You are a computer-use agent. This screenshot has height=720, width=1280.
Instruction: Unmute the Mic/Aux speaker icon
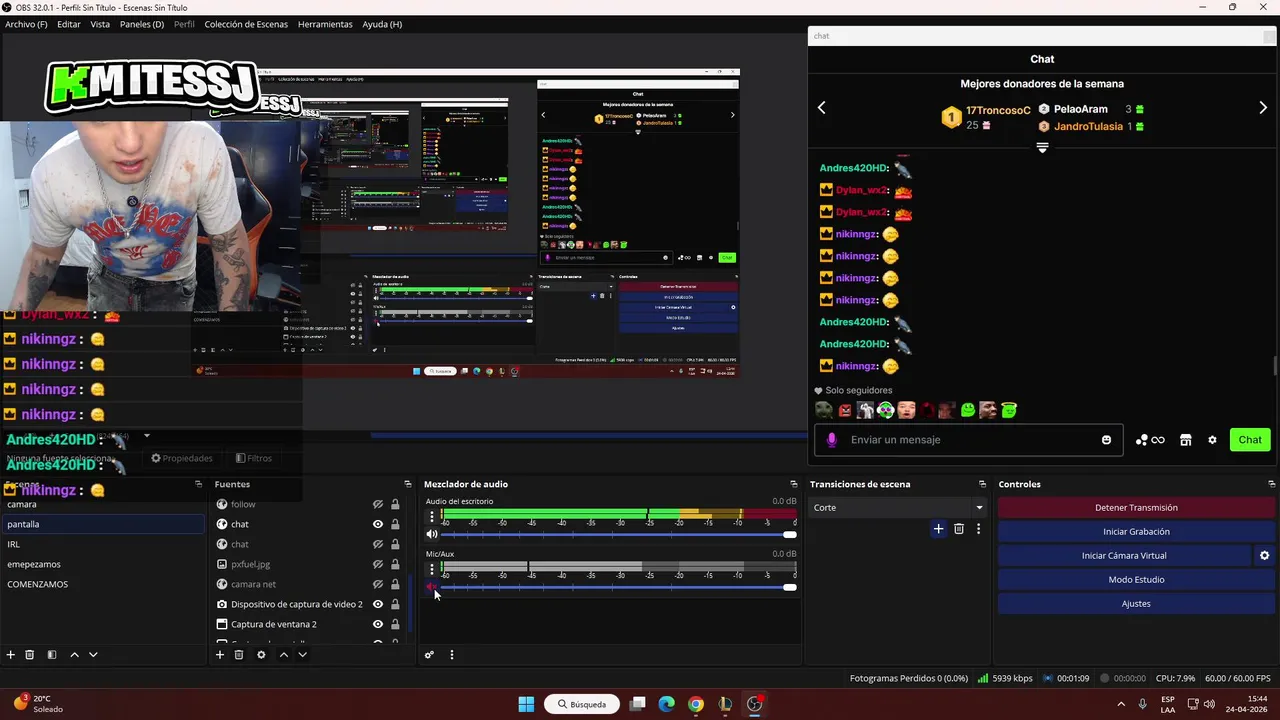click(x=432, y=587)
